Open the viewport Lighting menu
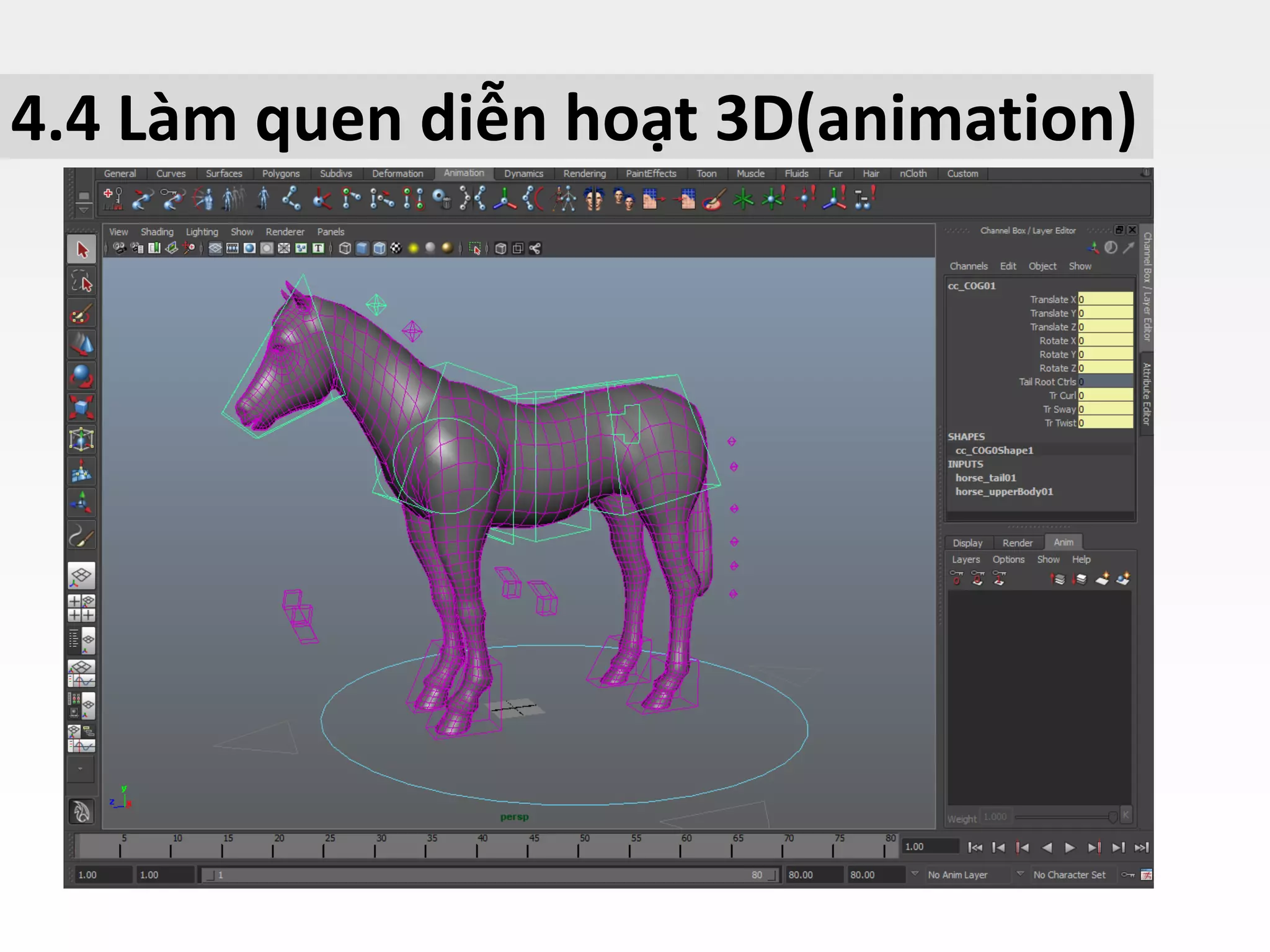This screenshot has width=1270, height=952. click(x=202, y=232)
